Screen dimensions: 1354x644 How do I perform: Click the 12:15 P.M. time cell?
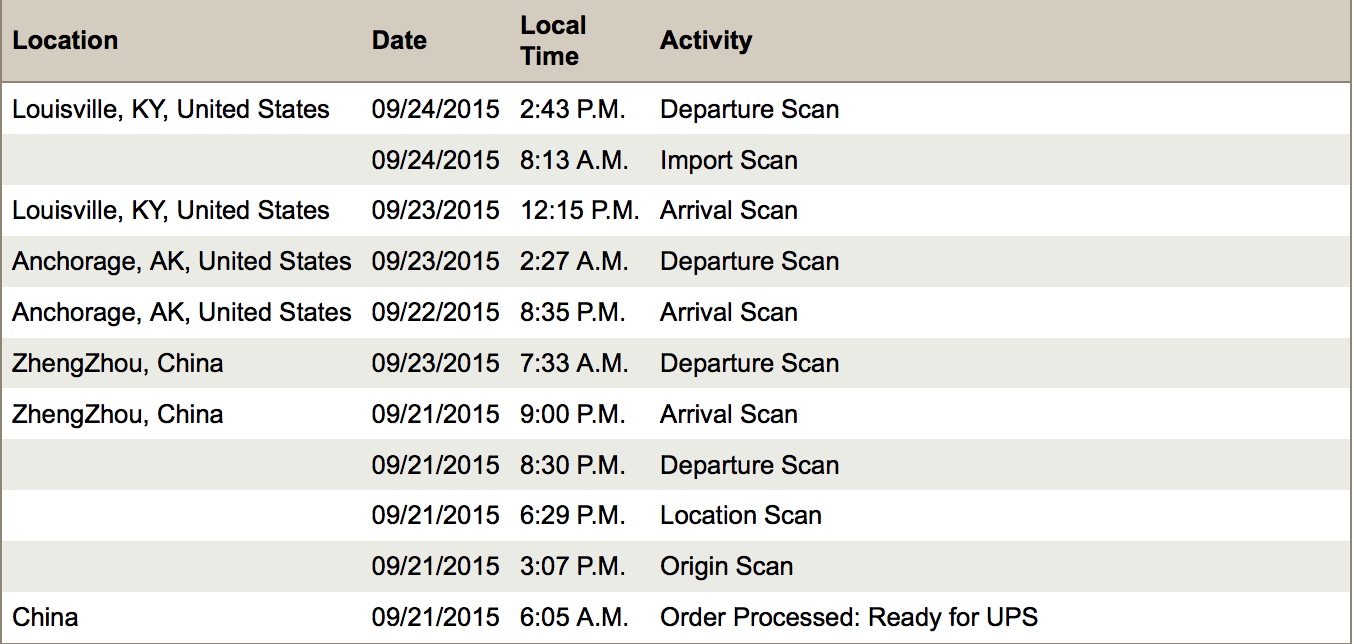[x=579, y=211]
